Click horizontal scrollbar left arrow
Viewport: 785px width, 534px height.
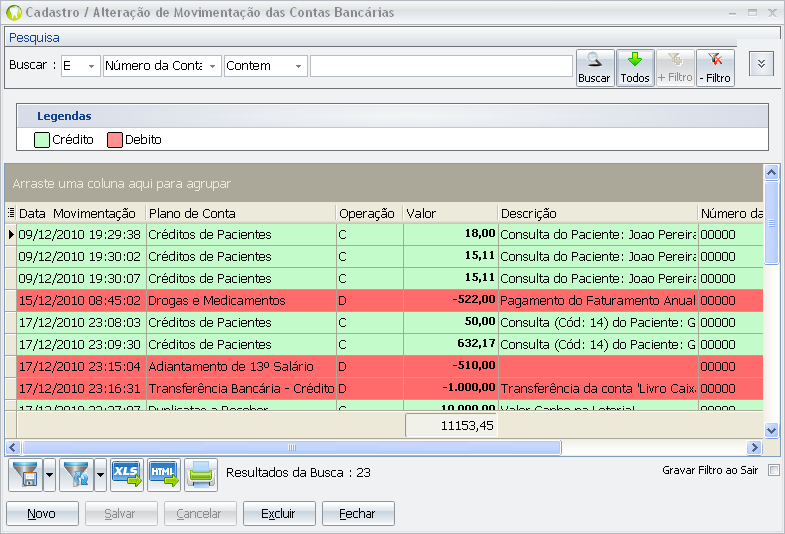[x=14, y=447]
